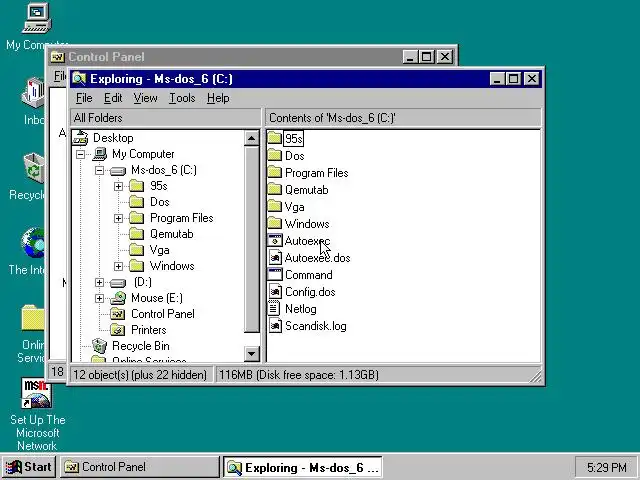Select the Autoexec batch file icon
The image size is (640, 480).
tap(275, 240)
